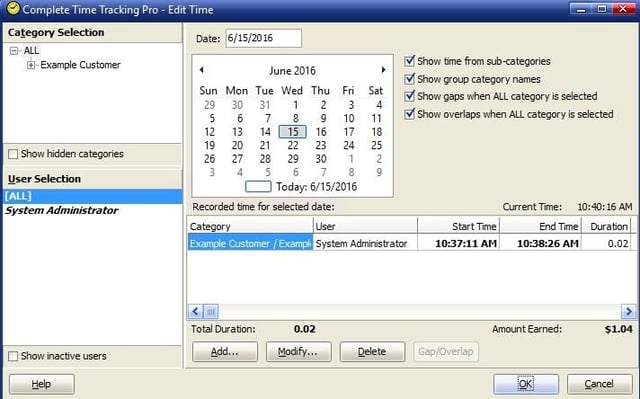The width and height of the screenshot is (640, 399).
Task: Click June 2016 calendar title
Action: click(x=292, y=71)
